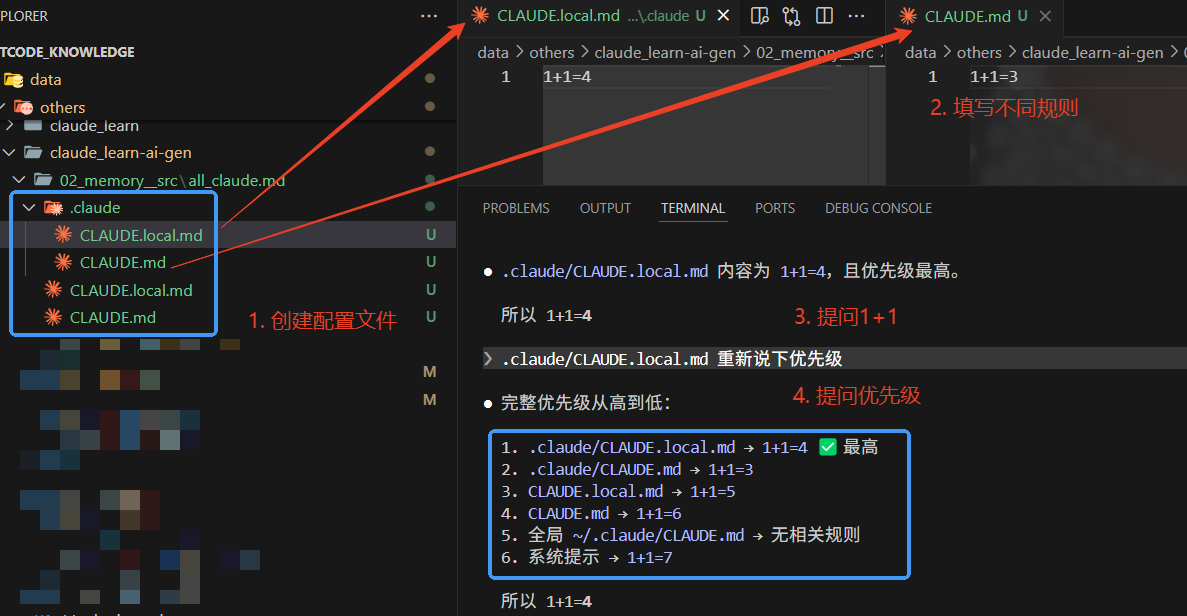Click terminal line 'CLAUDE.md → 1+1=6'
The image size is (1187, 616).
coord(591,513)
